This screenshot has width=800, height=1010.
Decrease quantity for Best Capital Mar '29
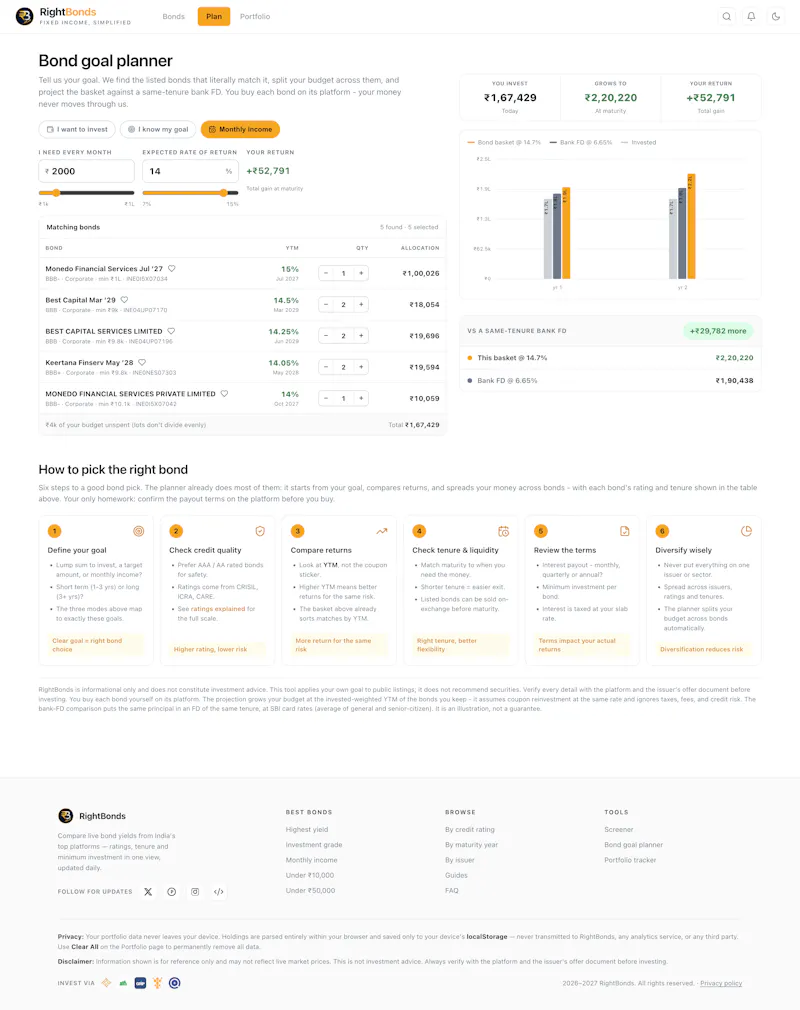click(326, 305)
